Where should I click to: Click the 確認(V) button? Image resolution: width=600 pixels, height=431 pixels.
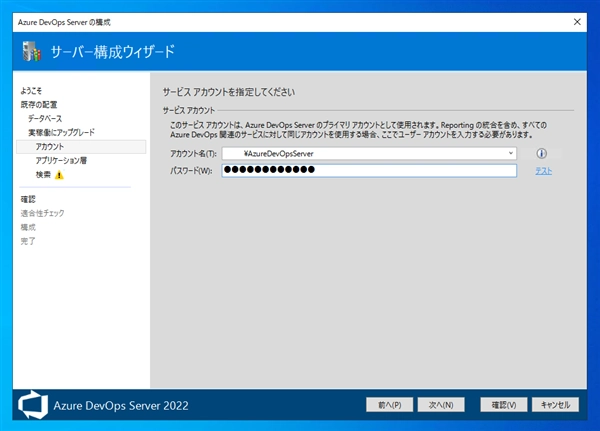(x=504, y=405)
